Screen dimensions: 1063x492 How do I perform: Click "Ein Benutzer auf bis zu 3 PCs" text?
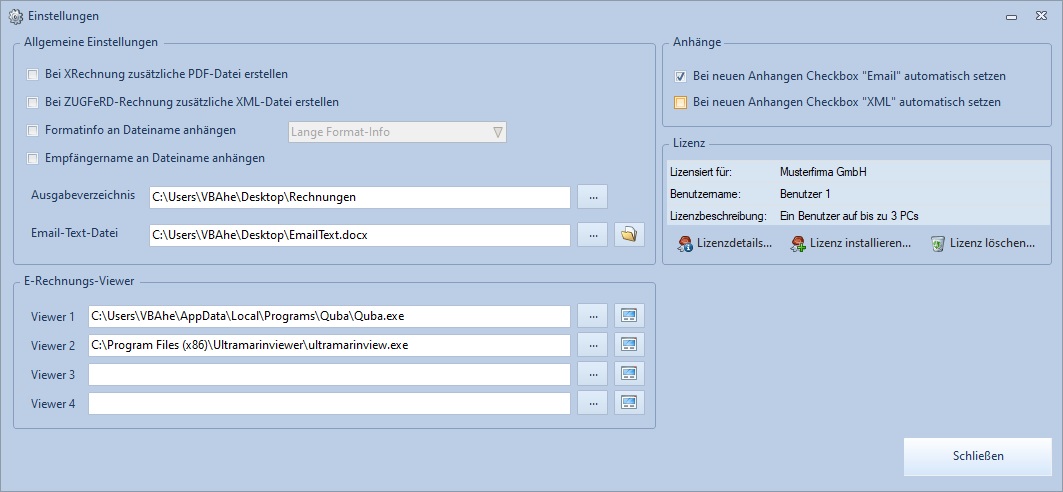click(849, 216)
